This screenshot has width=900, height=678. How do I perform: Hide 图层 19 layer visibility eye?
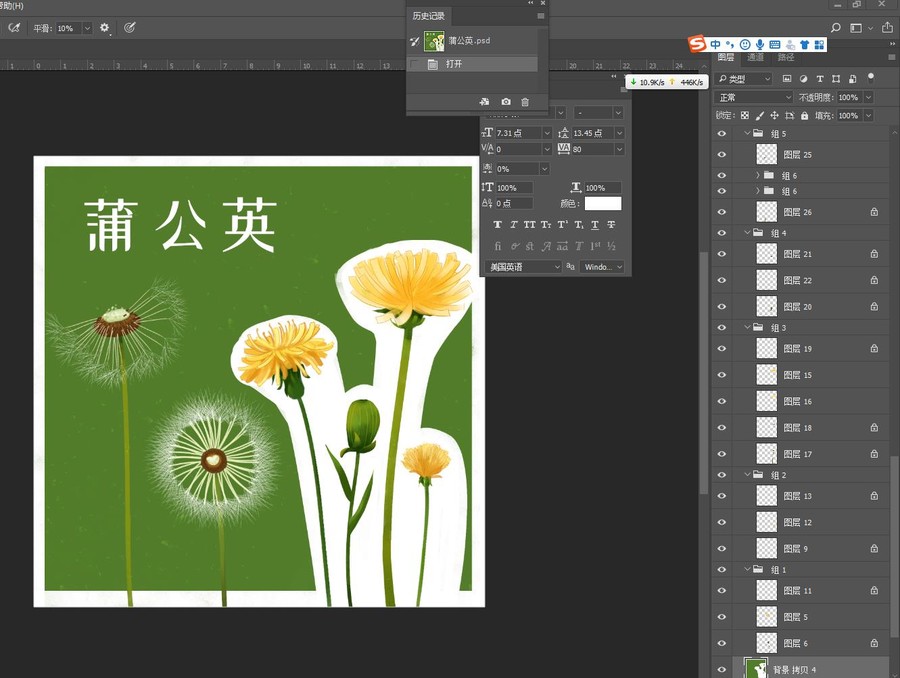(722, 348)
